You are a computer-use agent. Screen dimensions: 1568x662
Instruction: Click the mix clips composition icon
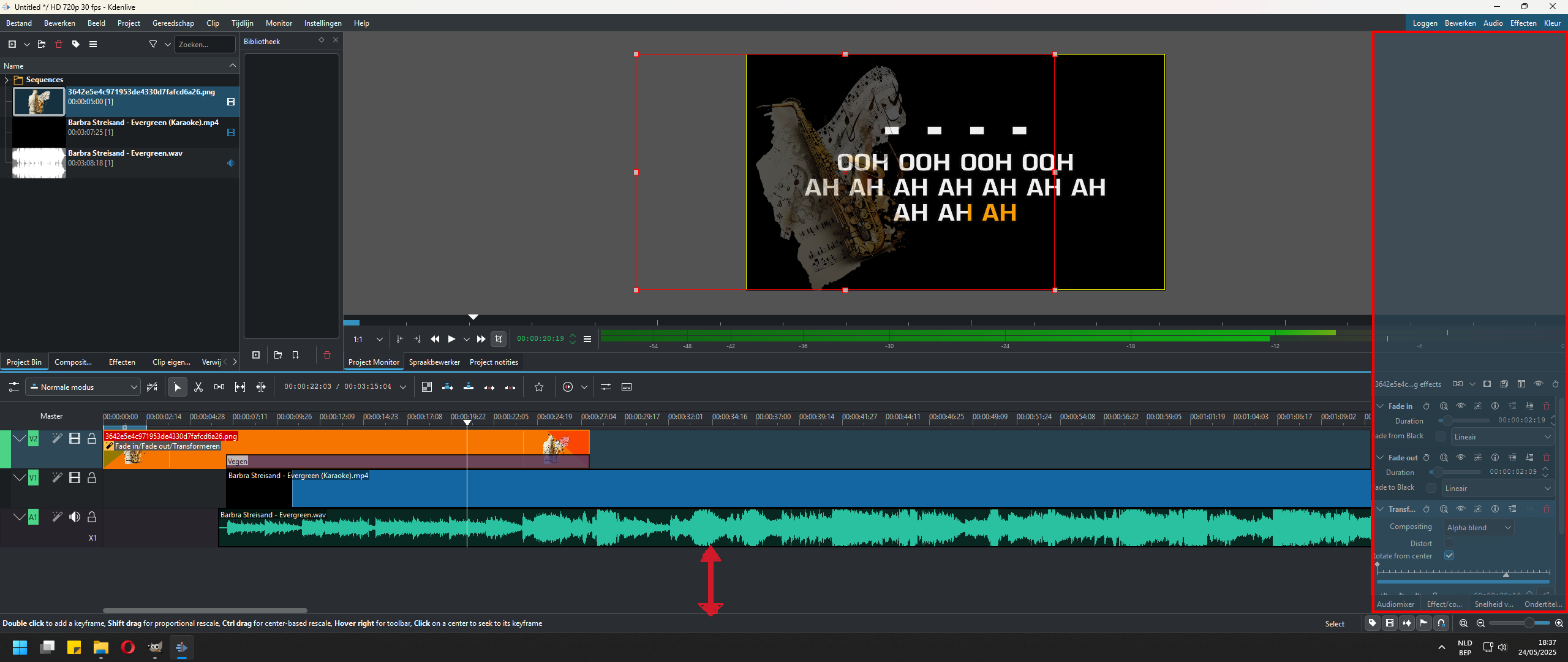[x=427, y=387]
